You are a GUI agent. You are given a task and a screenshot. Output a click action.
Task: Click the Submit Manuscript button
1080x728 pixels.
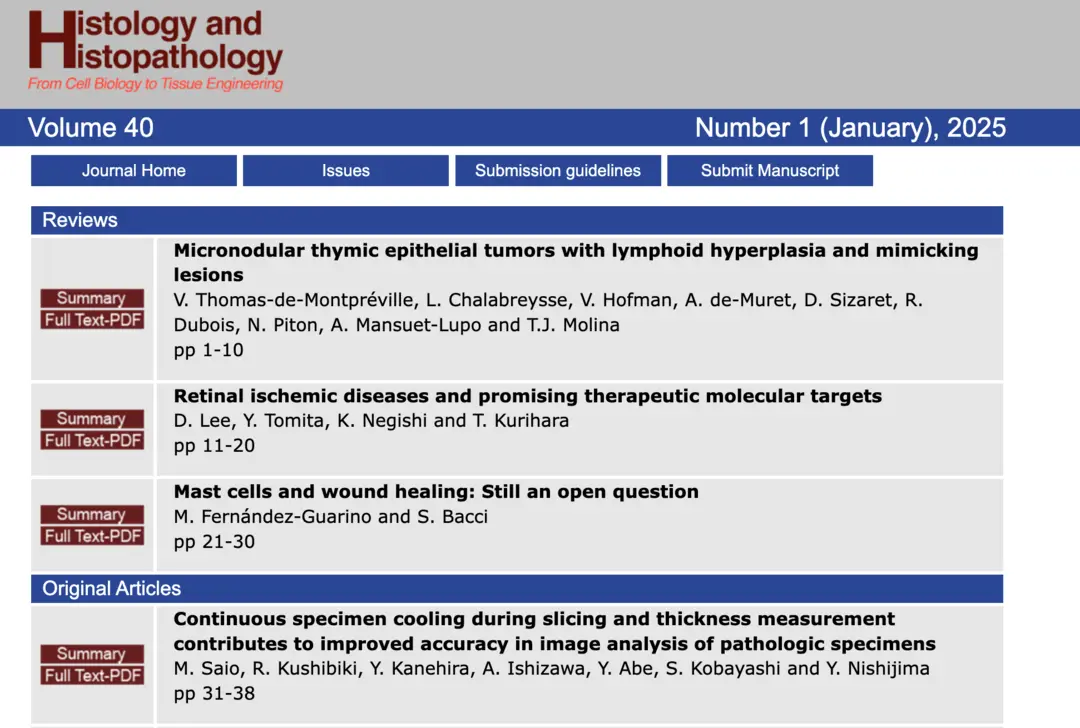point(770,170)
